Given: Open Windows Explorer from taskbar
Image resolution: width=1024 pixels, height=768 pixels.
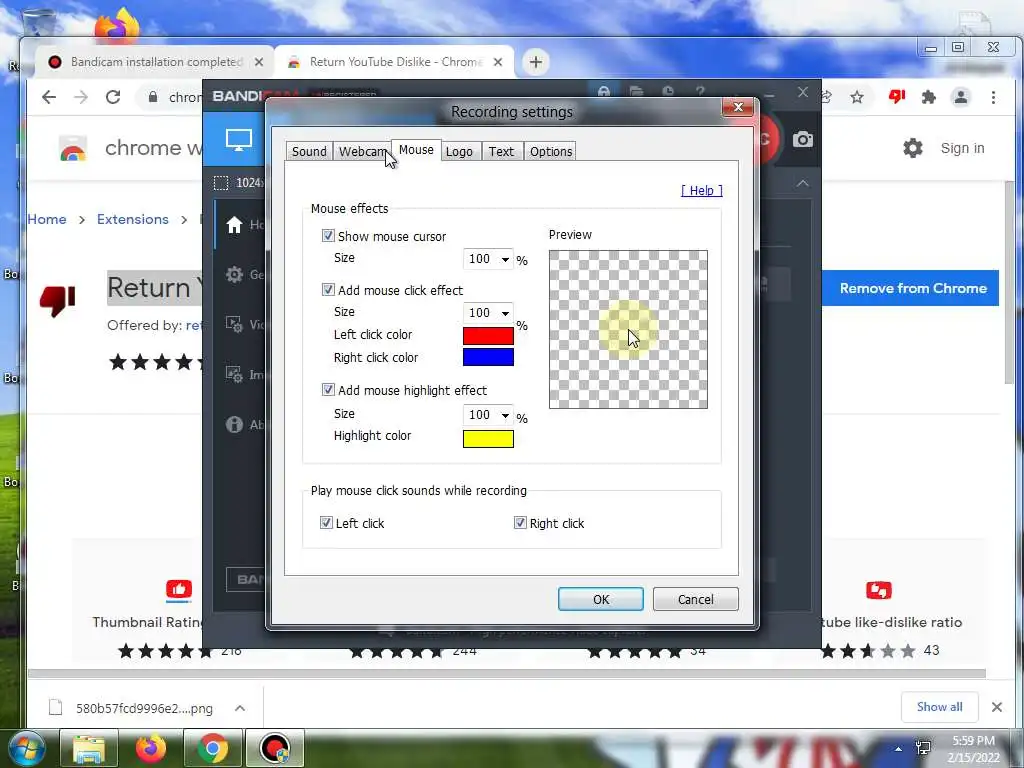Looking at the screenshot, I should (89, 748).
